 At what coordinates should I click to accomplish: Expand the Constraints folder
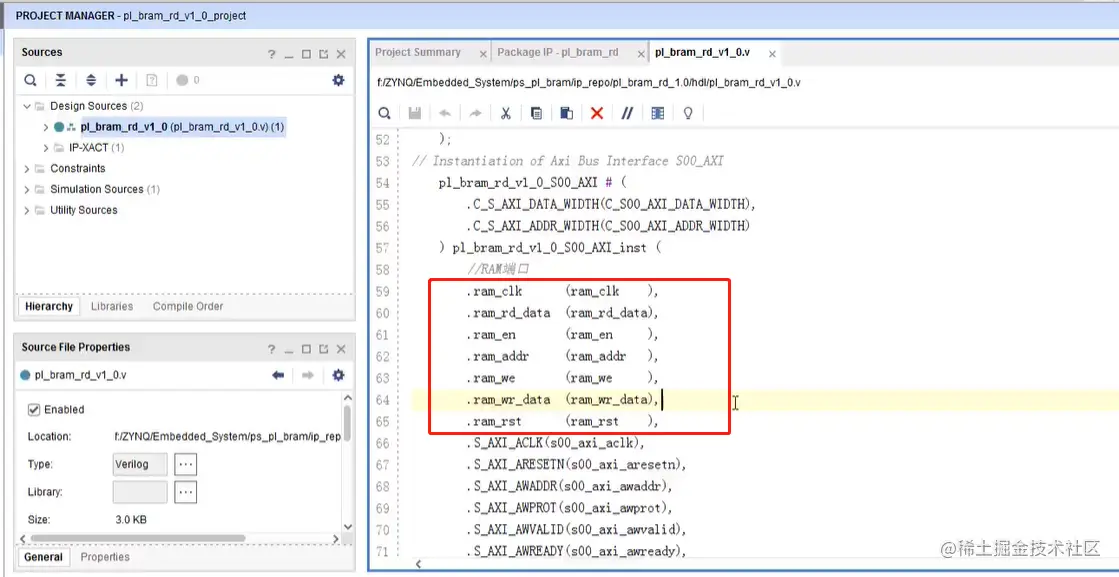[27, 169]
